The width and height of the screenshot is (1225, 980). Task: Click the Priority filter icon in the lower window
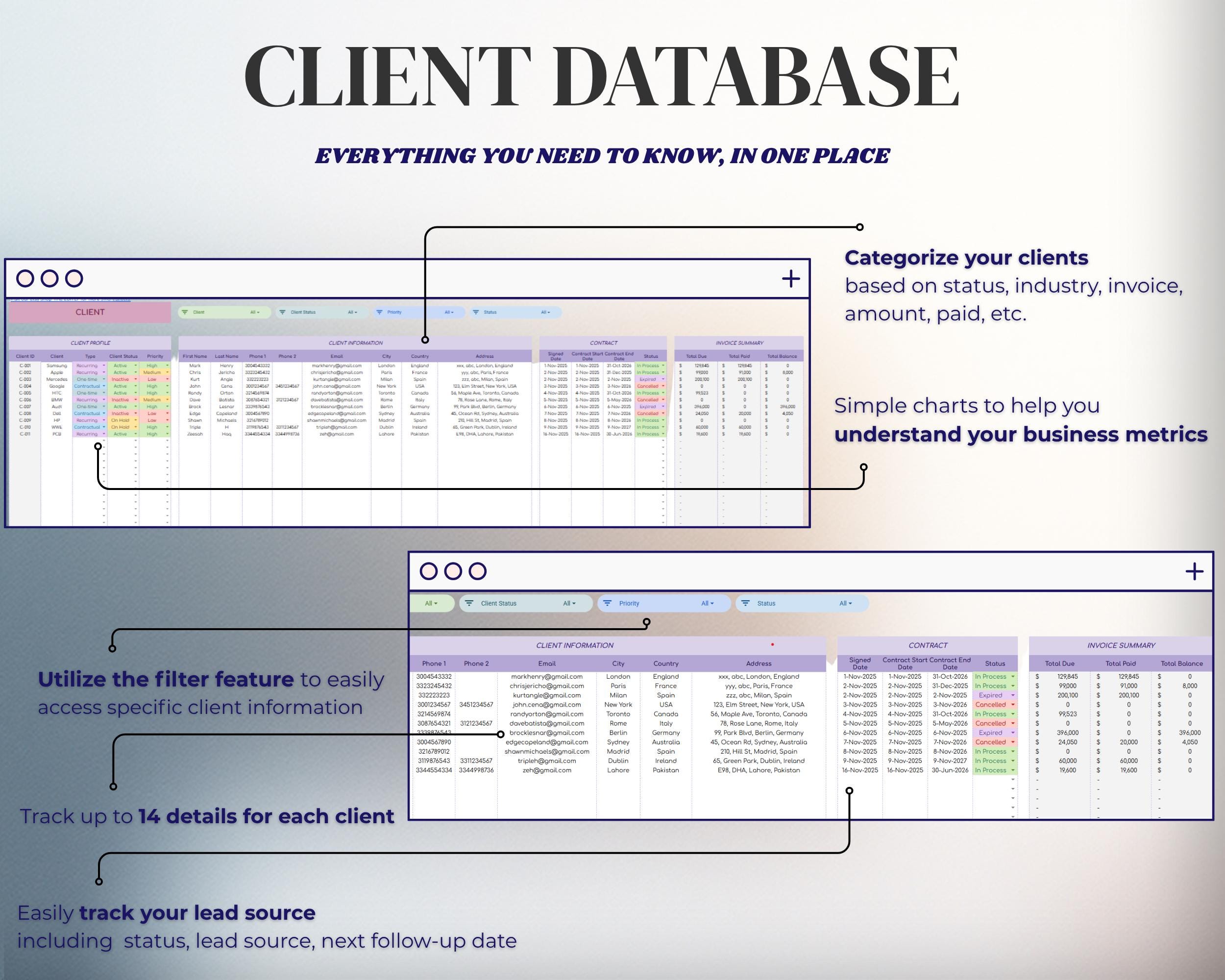[x=608, y=603]
